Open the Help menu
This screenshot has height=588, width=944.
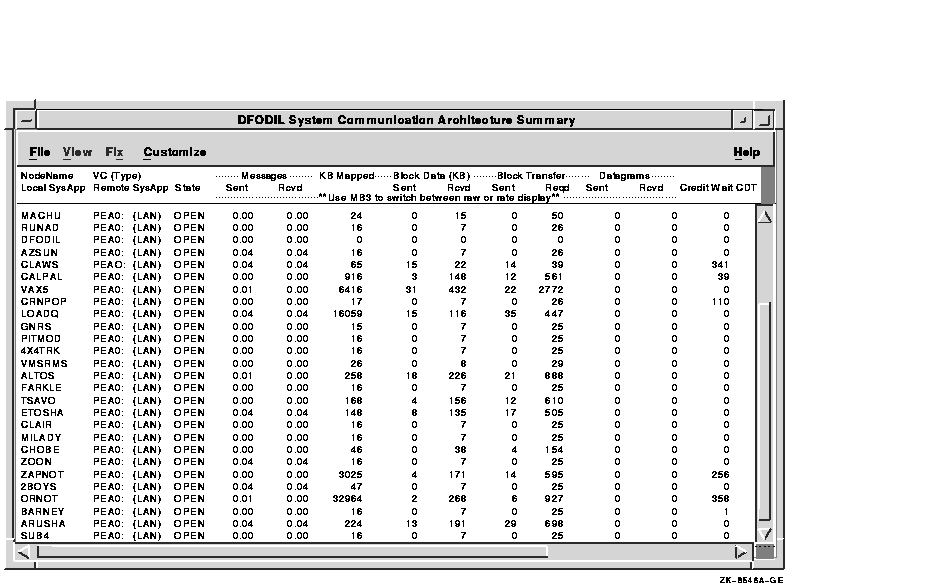tap(746, 153)
